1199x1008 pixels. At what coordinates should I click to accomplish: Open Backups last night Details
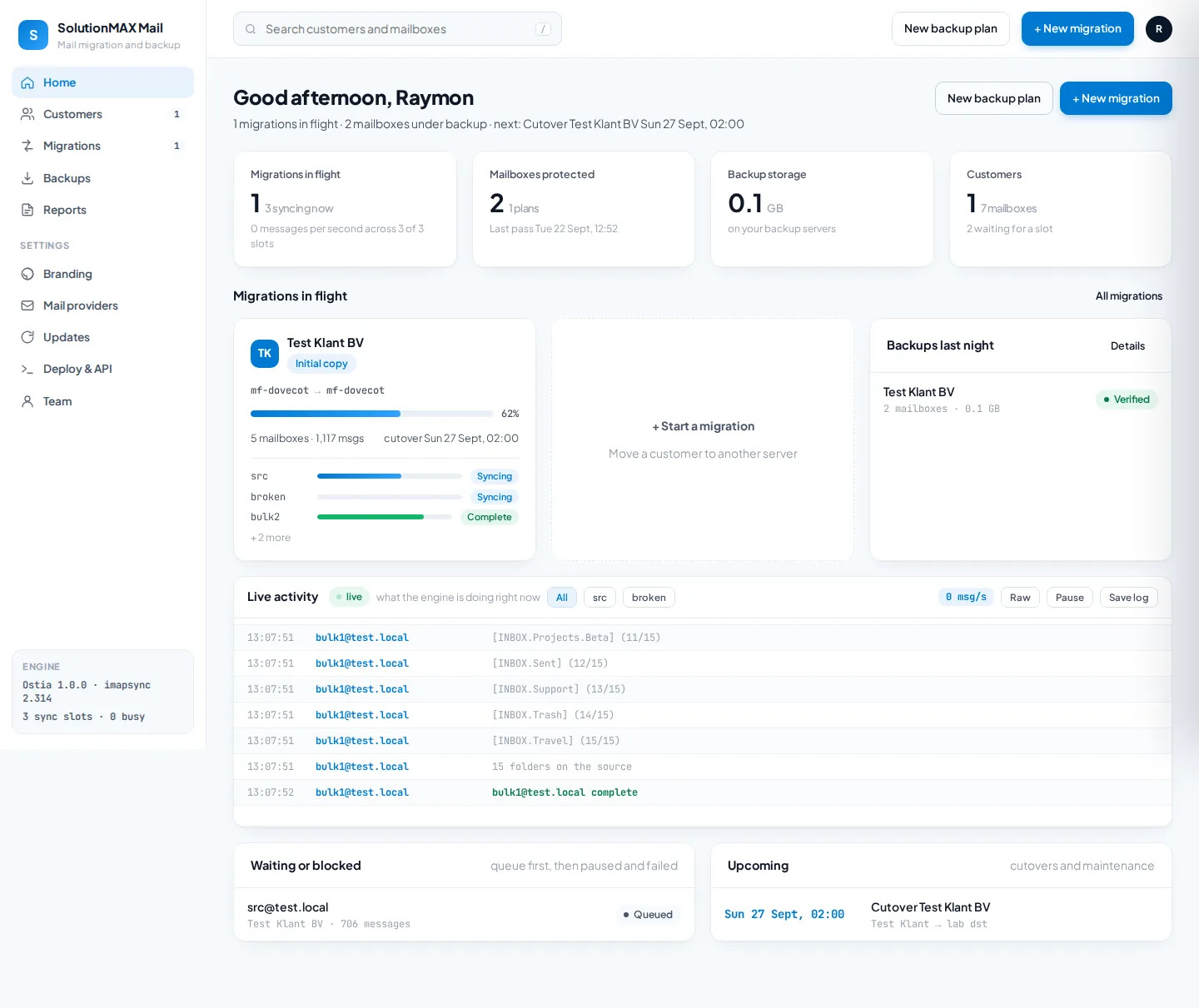pyautogui.click(x=1127, y=346)
